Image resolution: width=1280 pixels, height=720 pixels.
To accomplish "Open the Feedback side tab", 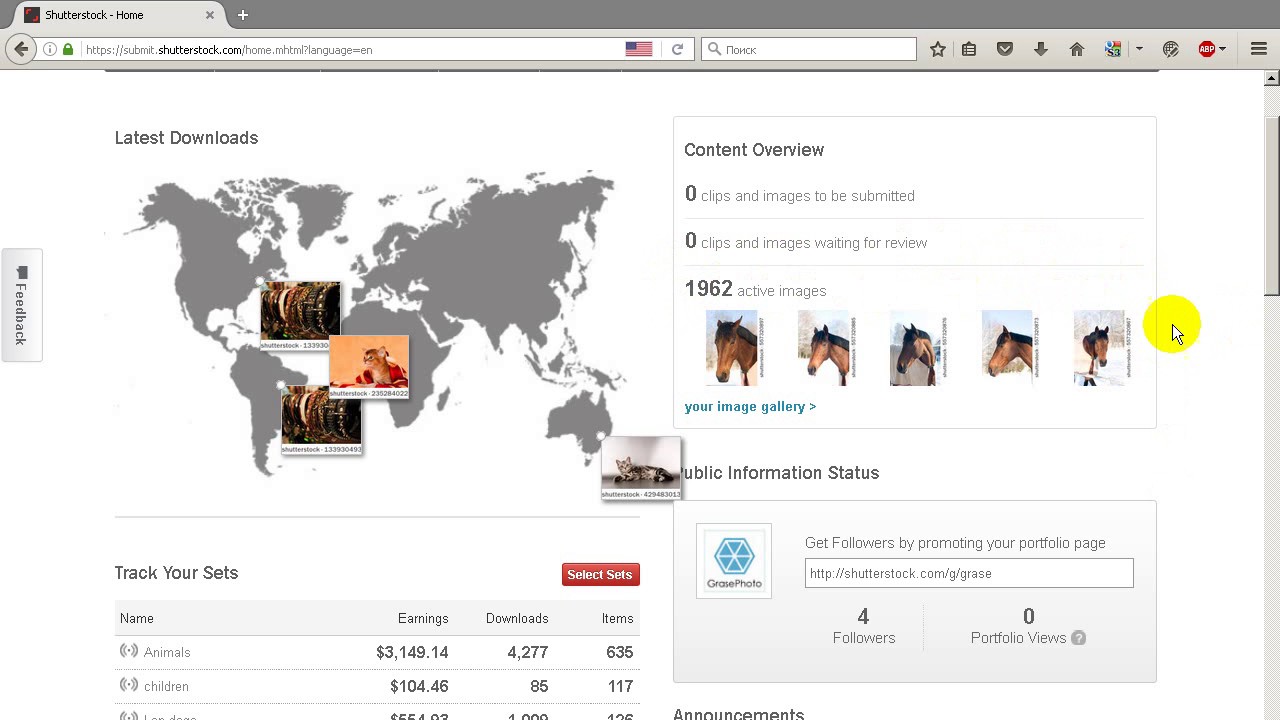I will 21,305.
